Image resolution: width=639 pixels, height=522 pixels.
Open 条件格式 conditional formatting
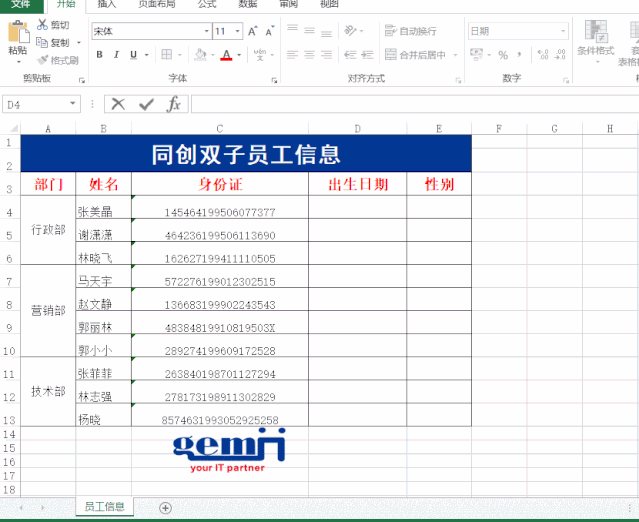[x=596, y=41]
